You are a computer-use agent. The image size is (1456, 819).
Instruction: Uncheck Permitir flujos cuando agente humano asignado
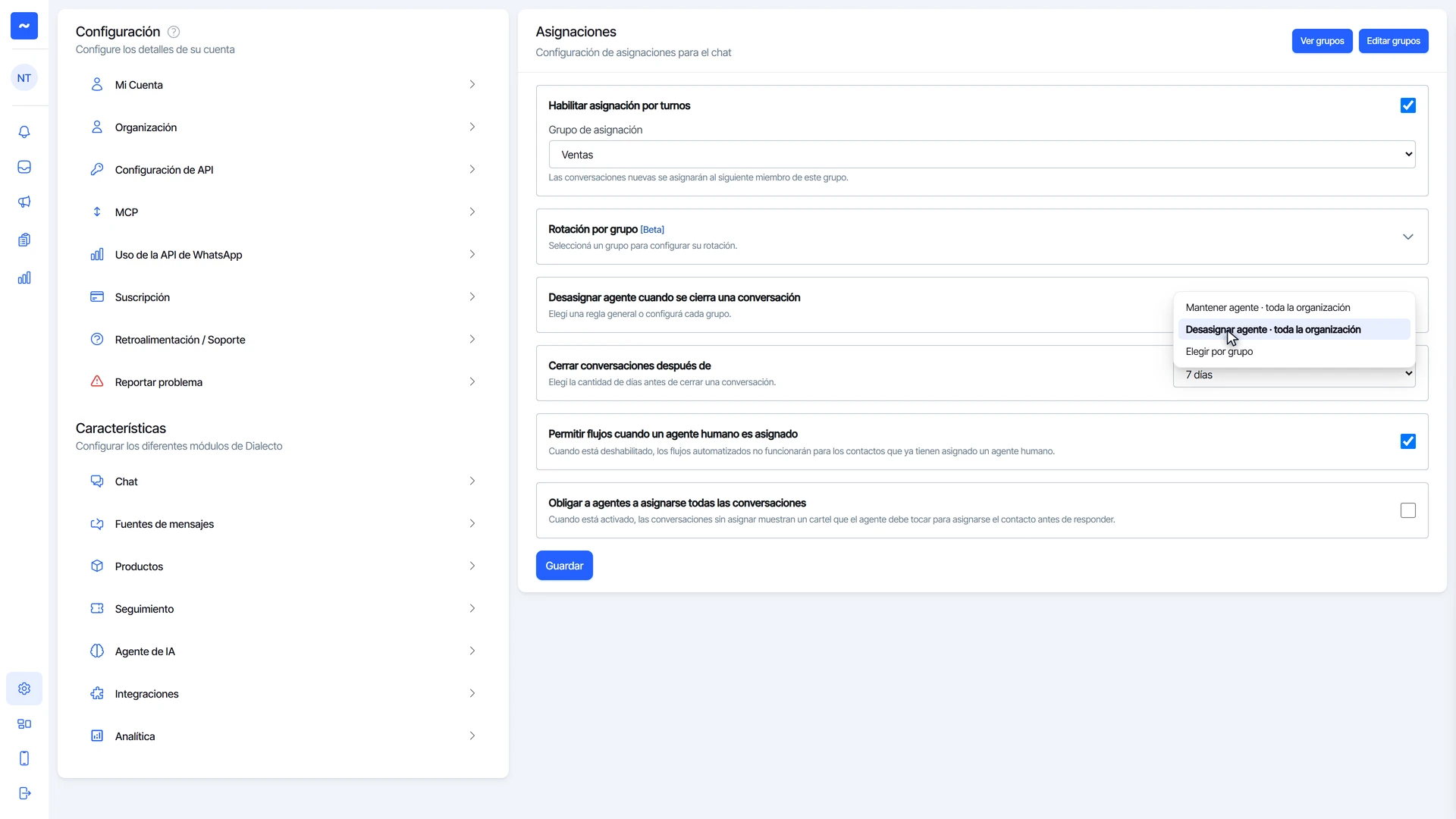1407,441
